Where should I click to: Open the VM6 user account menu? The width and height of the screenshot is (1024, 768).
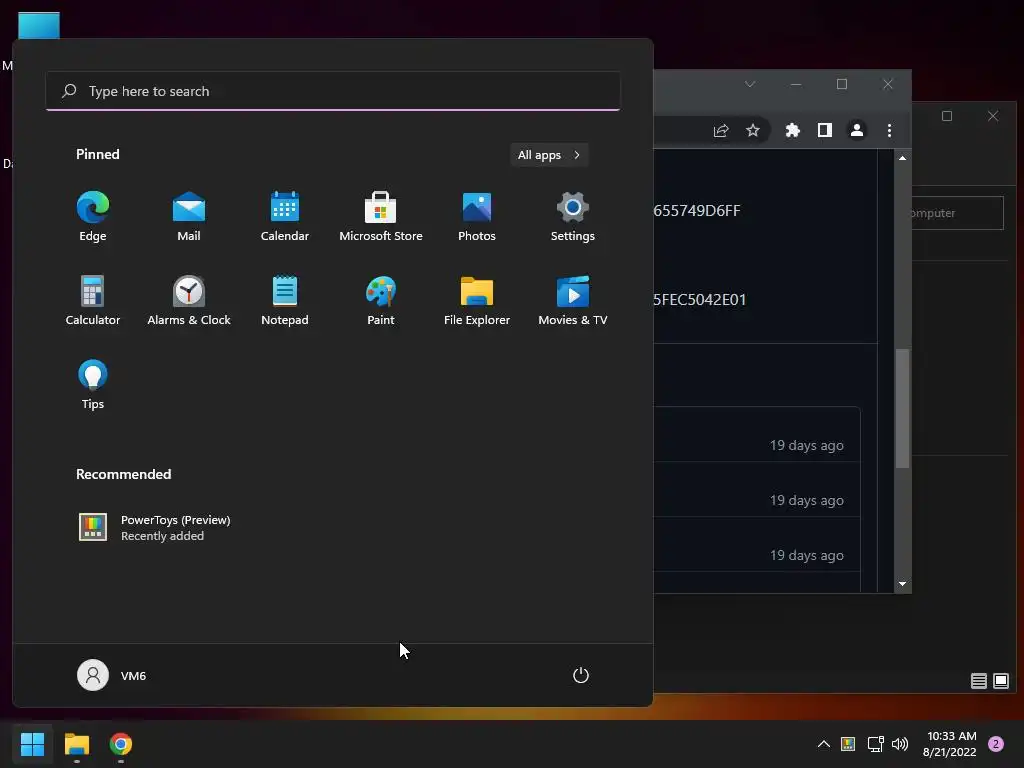[112, 675]
